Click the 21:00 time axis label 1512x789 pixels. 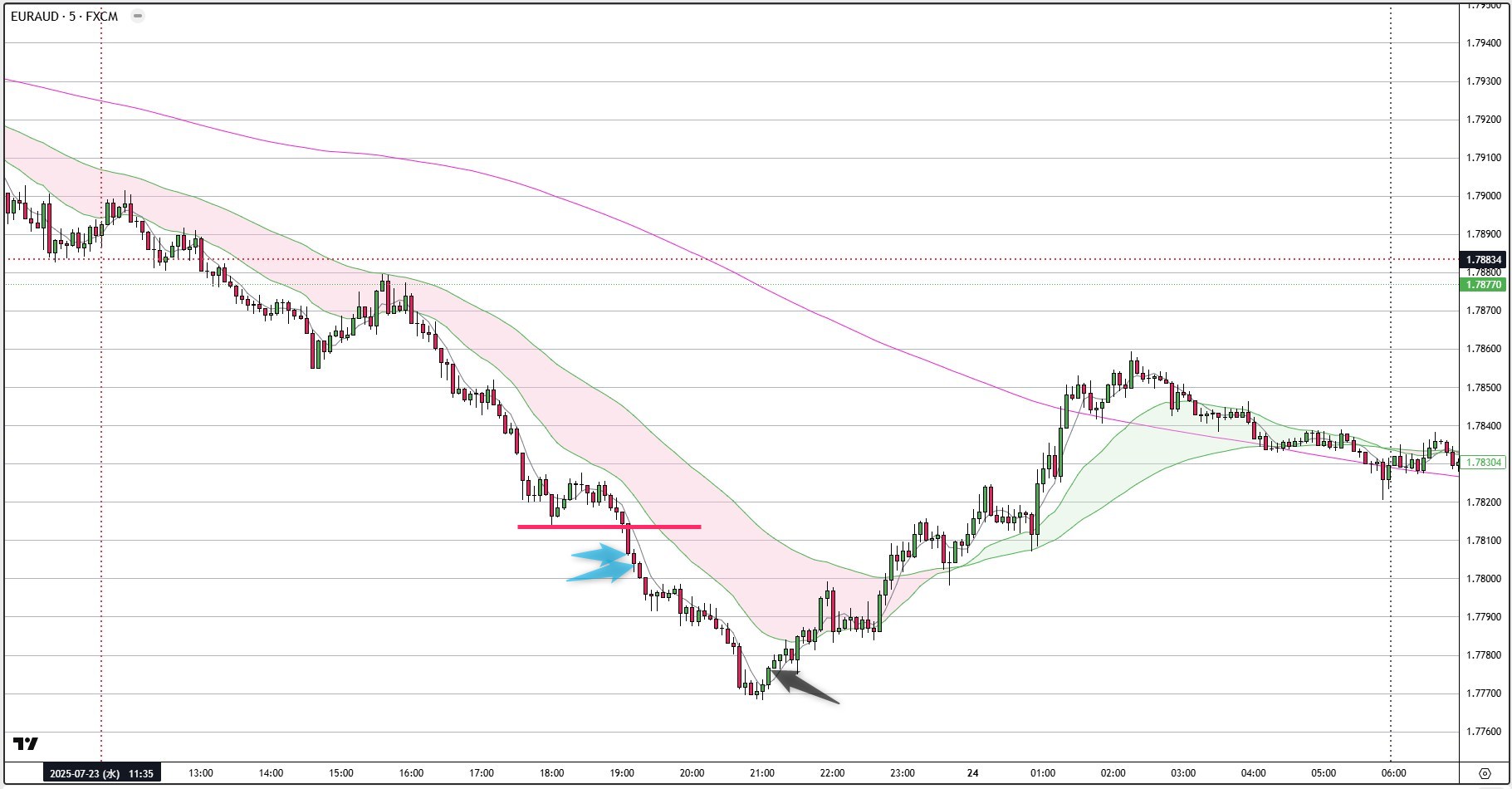[762, 773]
